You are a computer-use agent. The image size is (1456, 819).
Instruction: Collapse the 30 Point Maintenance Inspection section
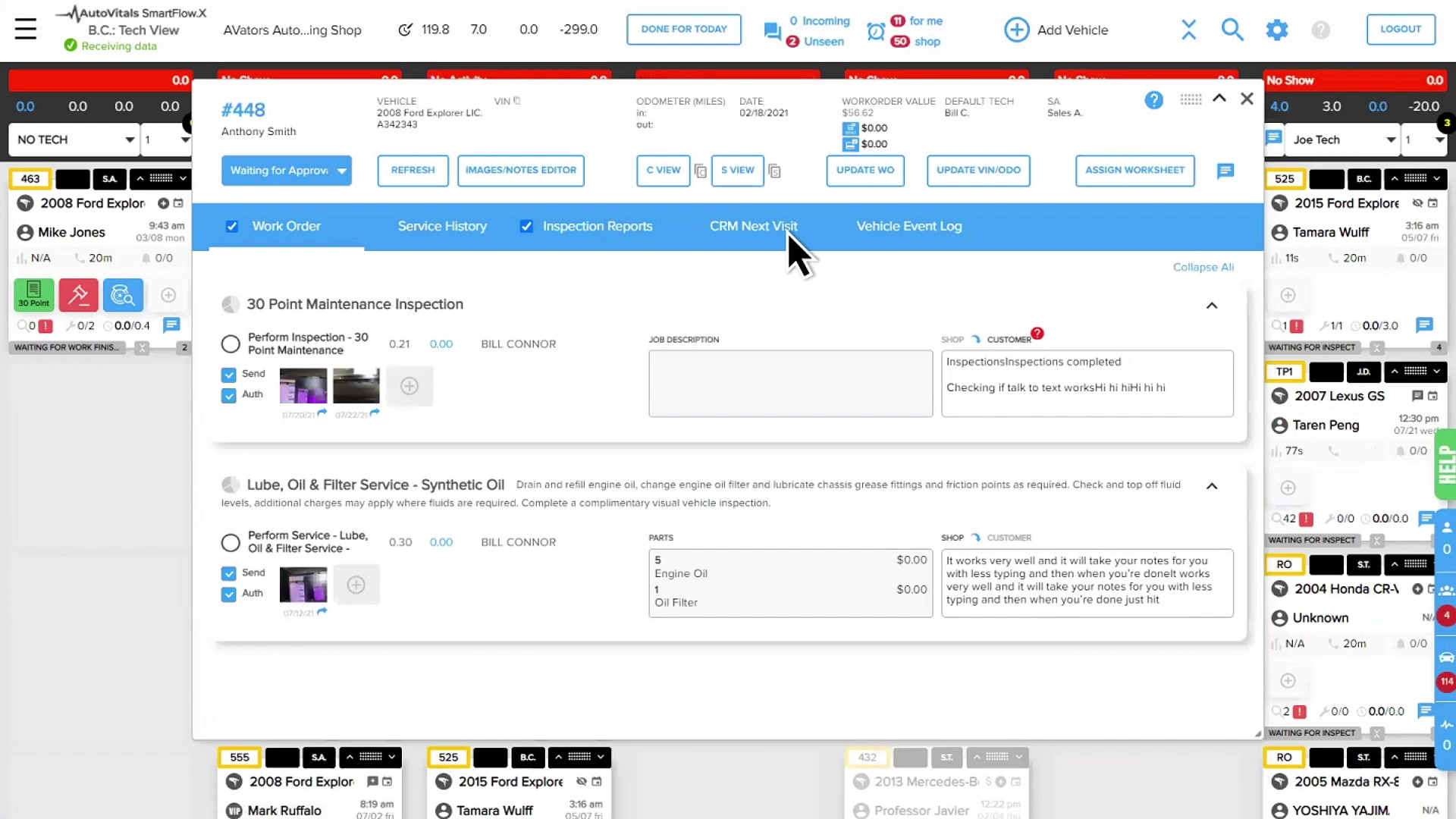[x=1212, y=305]
